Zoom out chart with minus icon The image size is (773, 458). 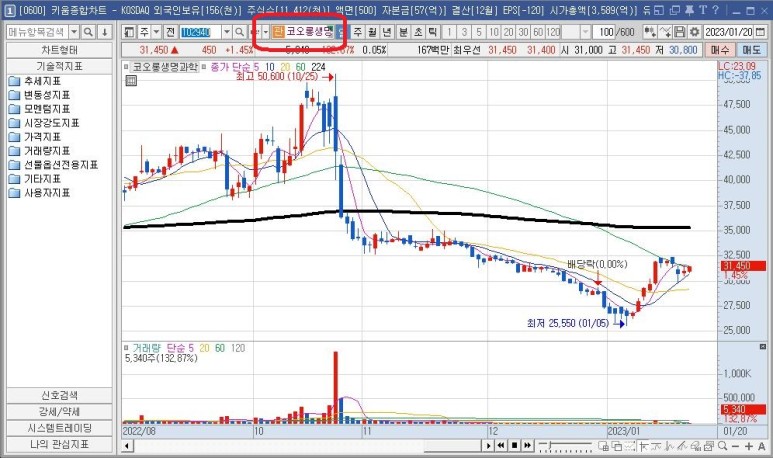point(736,446)
